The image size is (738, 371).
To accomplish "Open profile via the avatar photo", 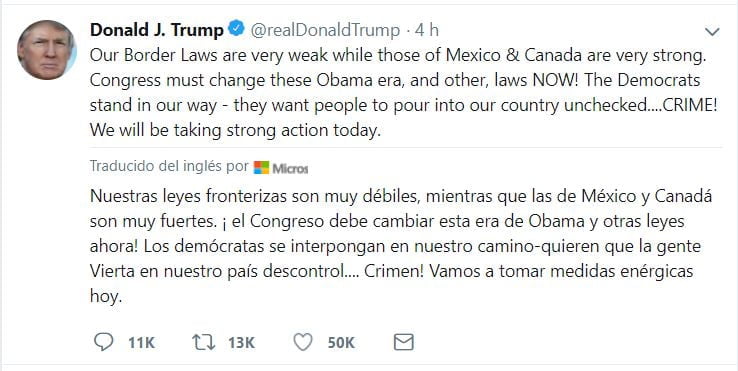I will pyautogui.click(x=47, y=49).
